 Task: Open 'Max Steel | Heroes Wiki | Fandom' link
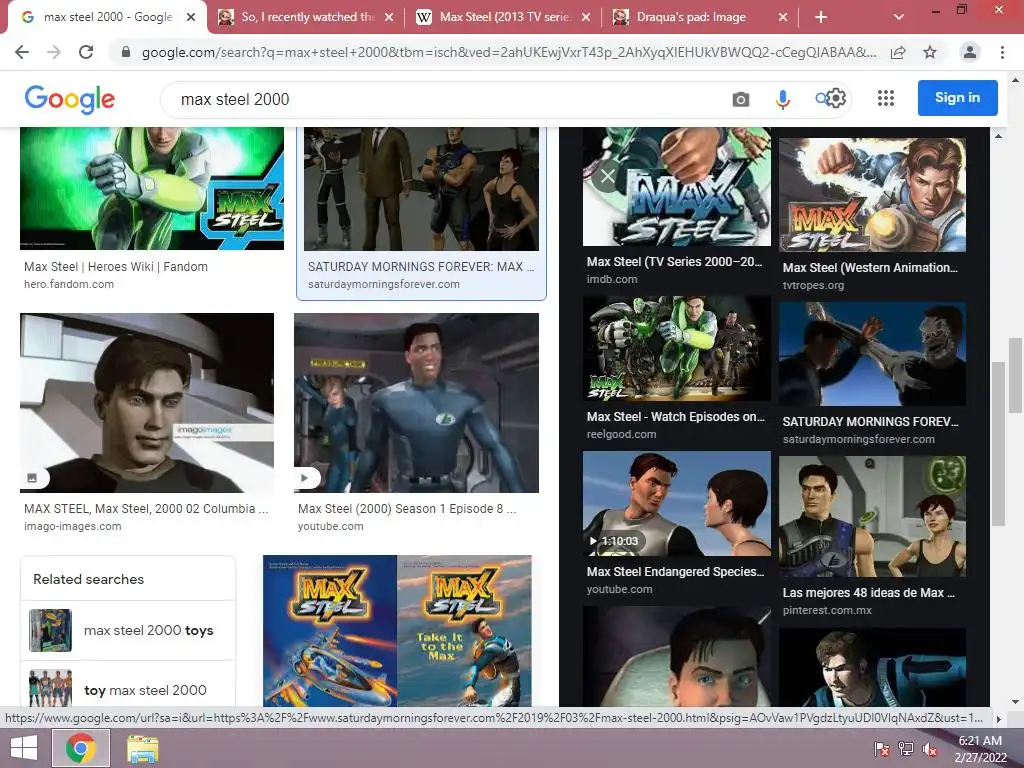click(116, 266)
